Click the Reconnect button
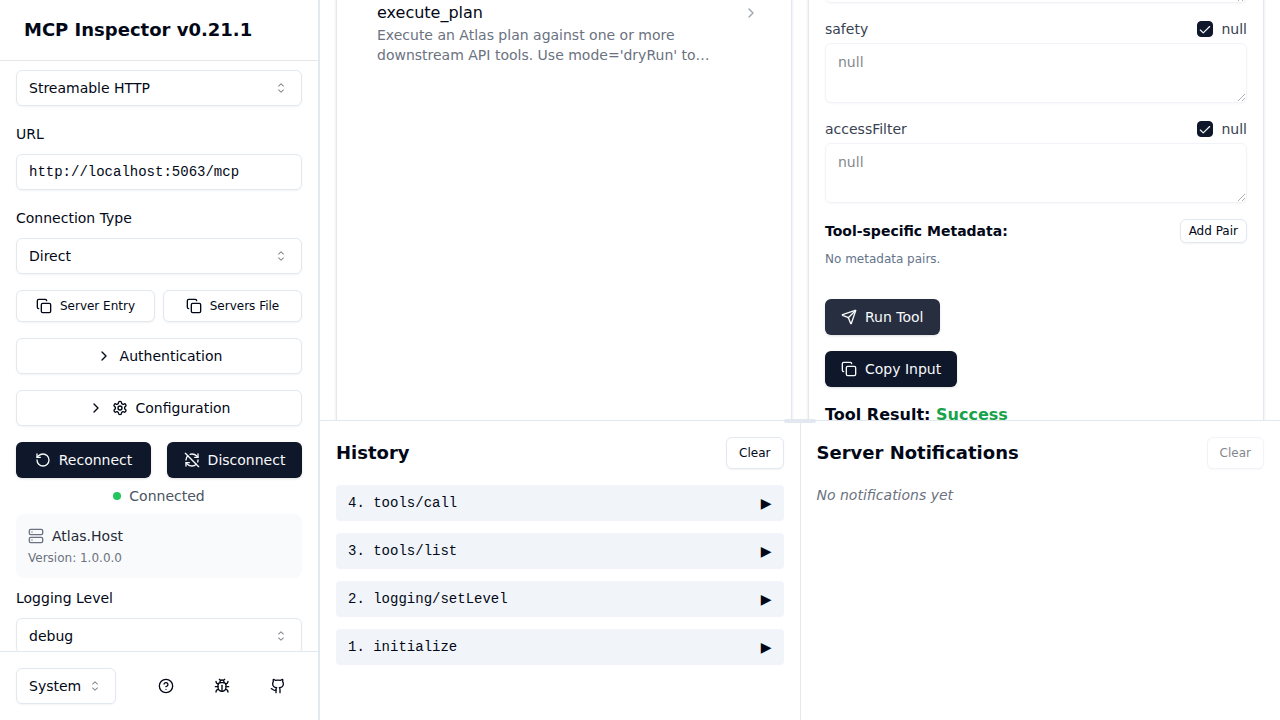The width and height of the screenshot is (1280, 720). click(83, 460)
